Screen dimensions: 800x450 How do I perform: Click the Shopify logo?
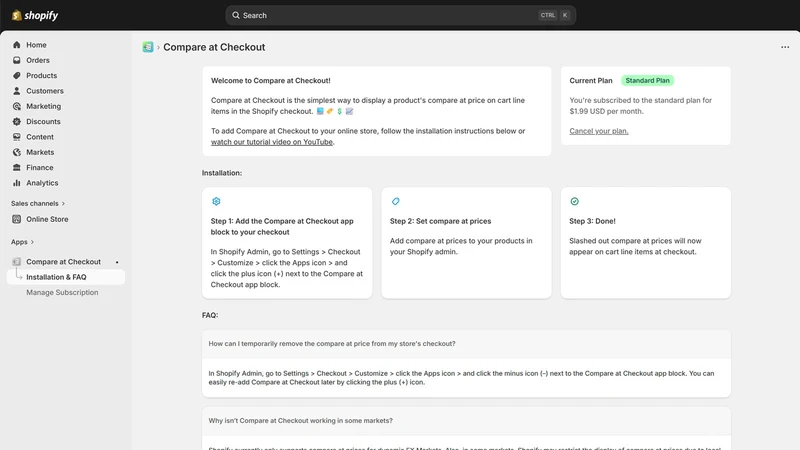[35, 15]
